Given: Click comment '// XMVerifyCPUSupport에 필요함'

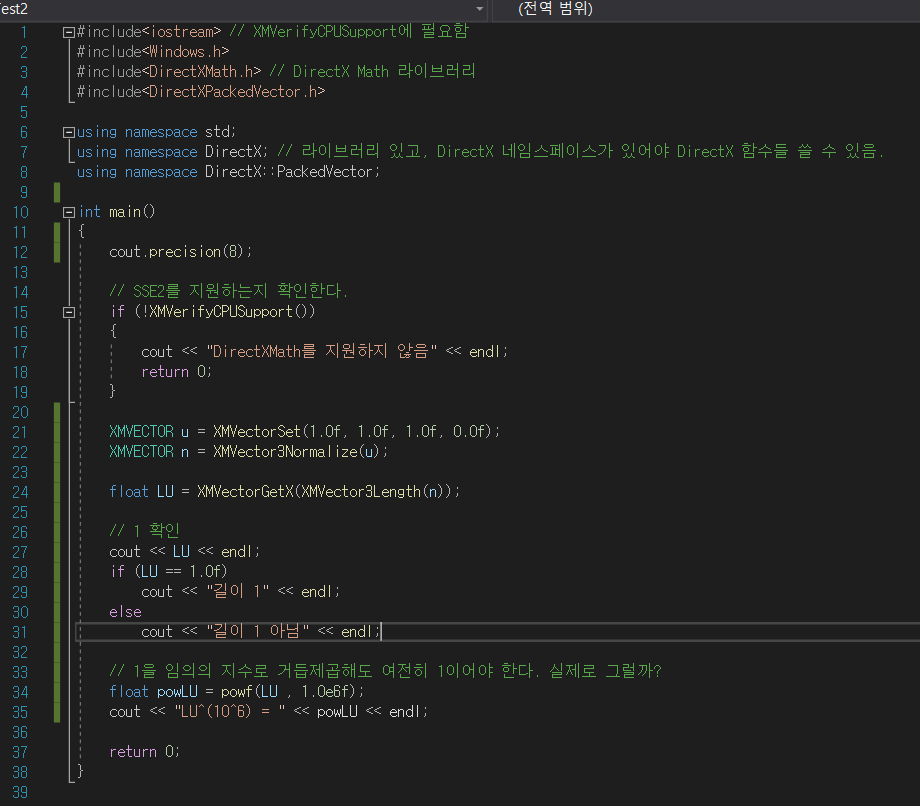Looking at the screenshot, I should click(x=349, y=32).
